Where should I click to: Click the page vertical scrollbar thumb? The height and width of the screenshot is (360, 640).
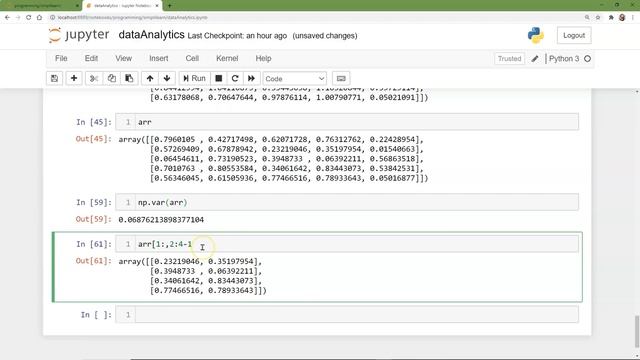[637, 331]
